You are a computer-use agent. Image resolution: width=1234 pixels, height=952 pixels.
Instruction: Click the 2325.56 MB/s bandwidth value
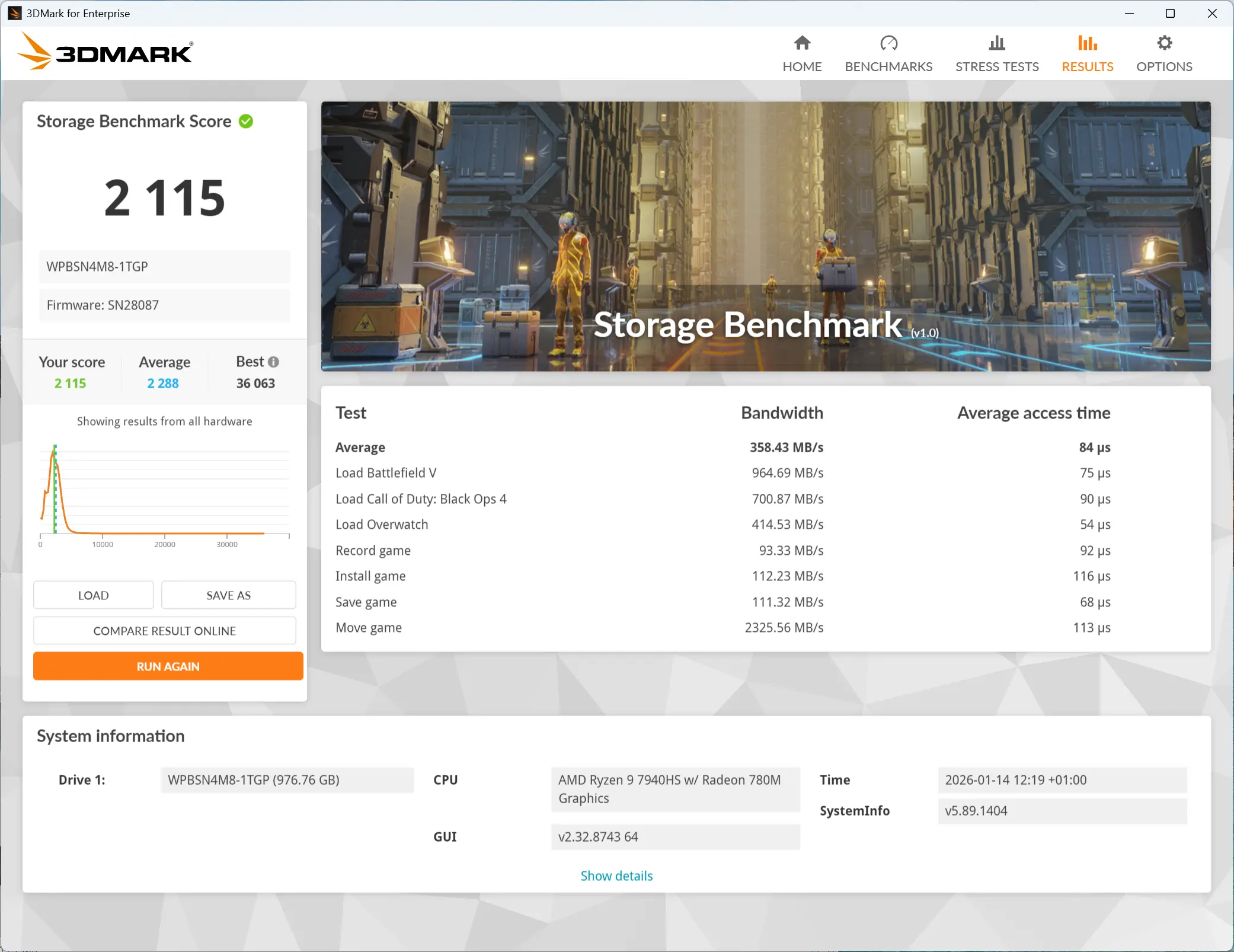[x=784, y=628]
